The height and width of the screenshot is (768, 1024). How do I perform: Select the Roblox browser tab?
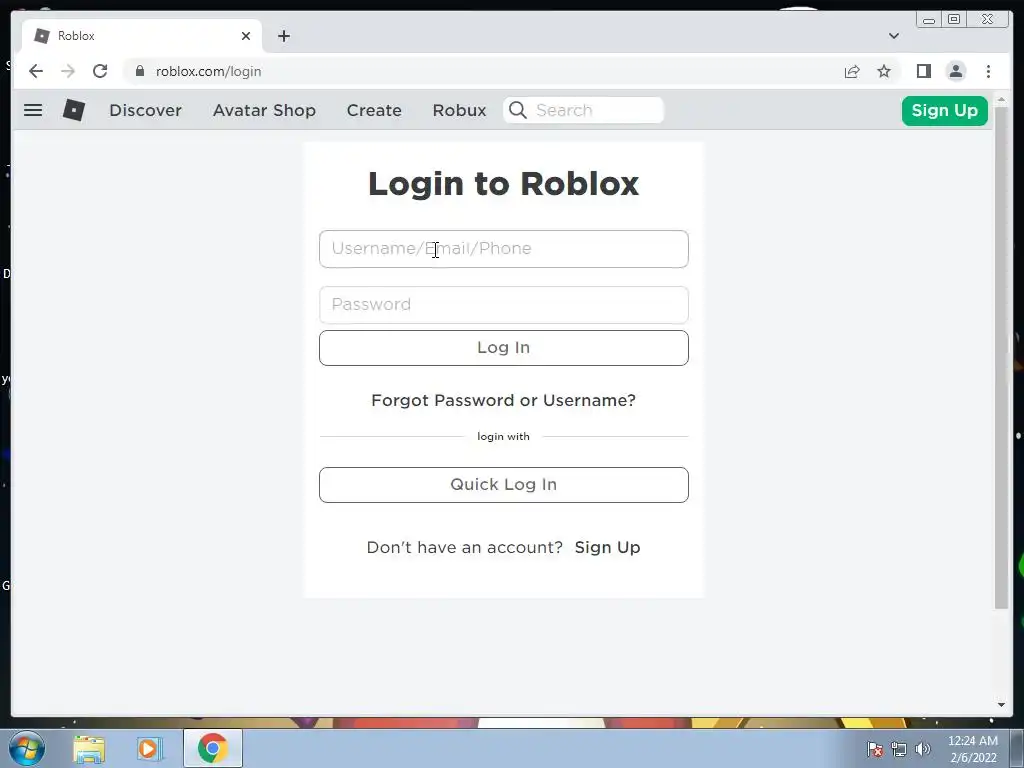pos(142,36)
